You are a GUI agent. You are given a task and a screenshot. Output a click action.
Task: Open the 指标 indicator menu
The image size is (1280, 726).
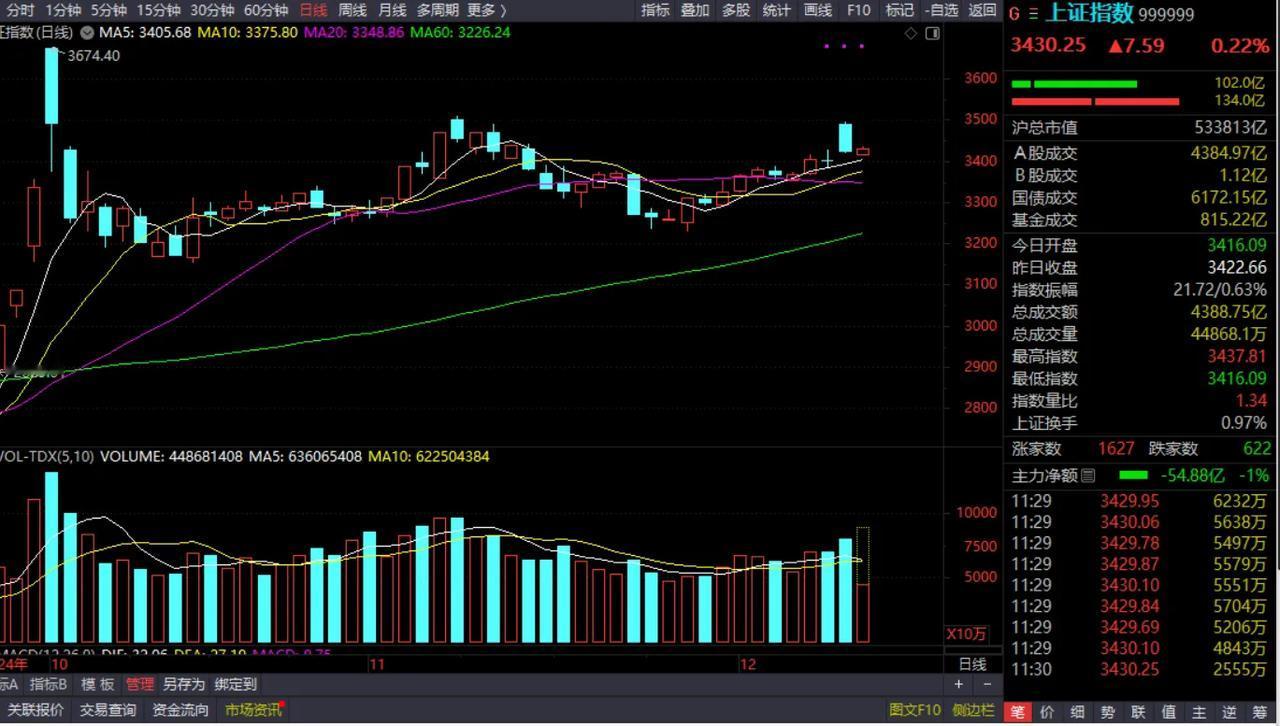click(655, 10)
